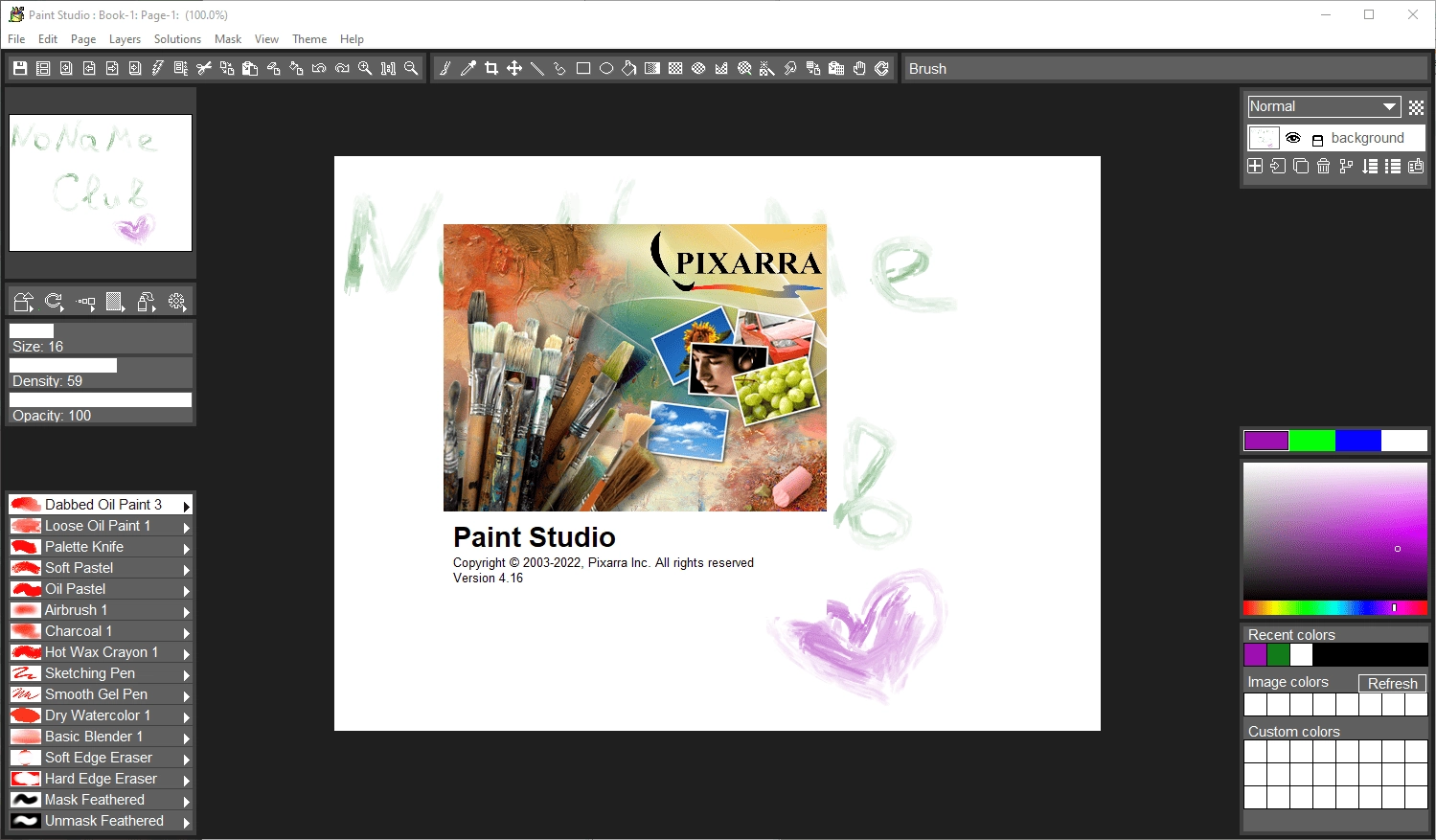Expand the Airbrush 1 arrow
This screenshot has width=1436, height=840.
[187, 611]
